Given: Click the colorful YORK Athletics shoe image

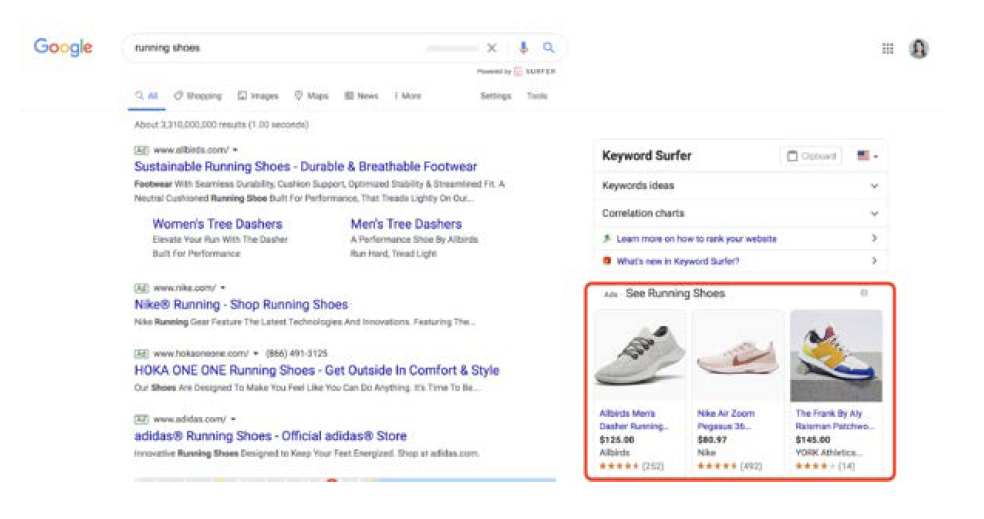Looking at the screenshot, I should [836, 356].
